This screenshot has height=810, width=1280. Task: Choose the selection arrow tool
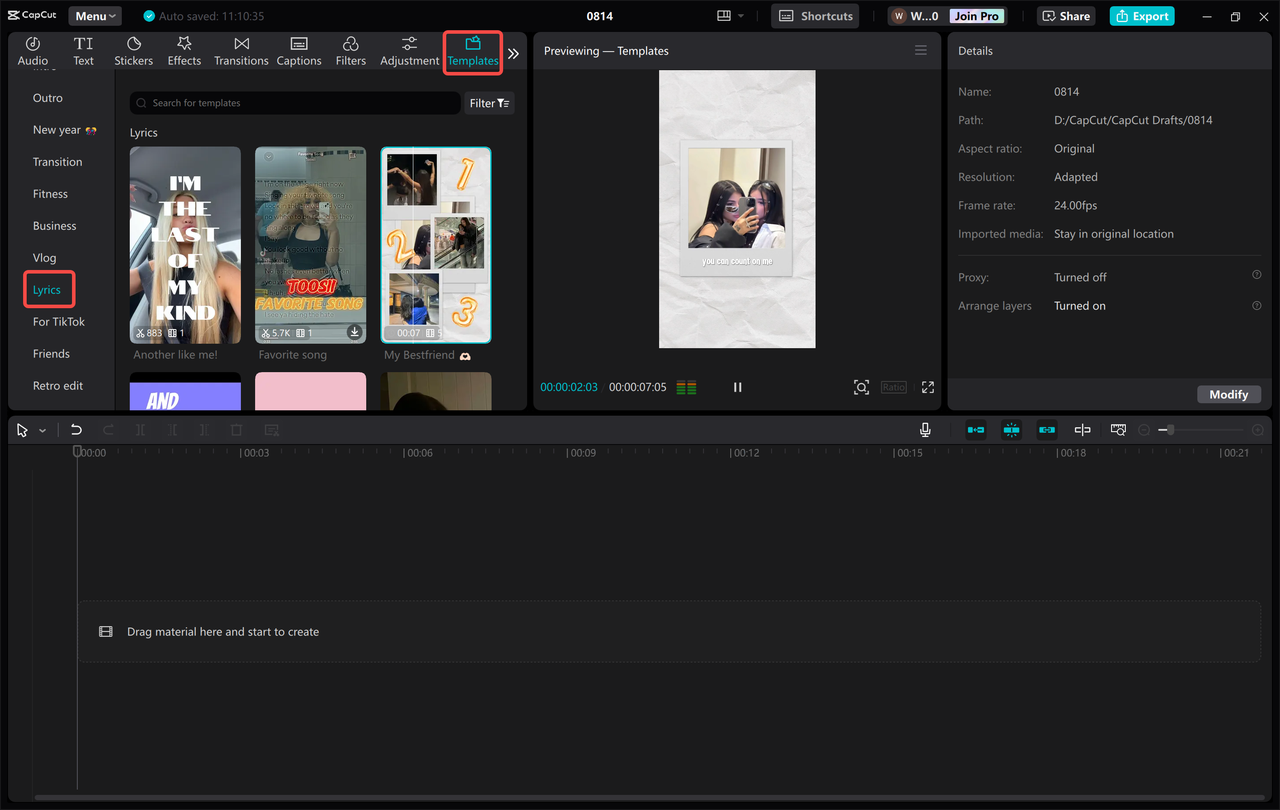23,430
